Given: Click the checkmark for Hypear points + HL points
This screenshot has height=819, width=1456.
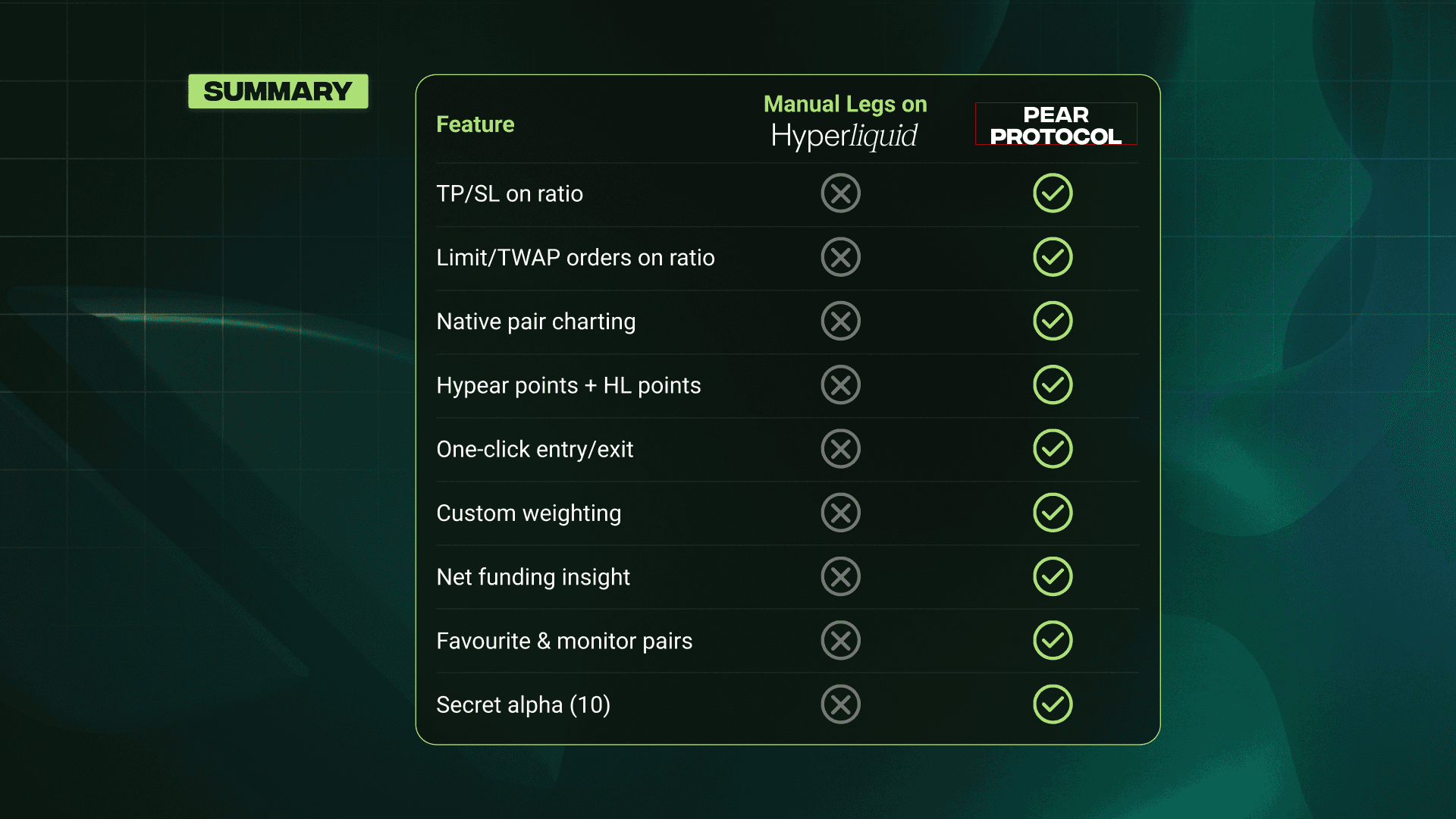Looking at the screenshot, I should pos(1053,385).
